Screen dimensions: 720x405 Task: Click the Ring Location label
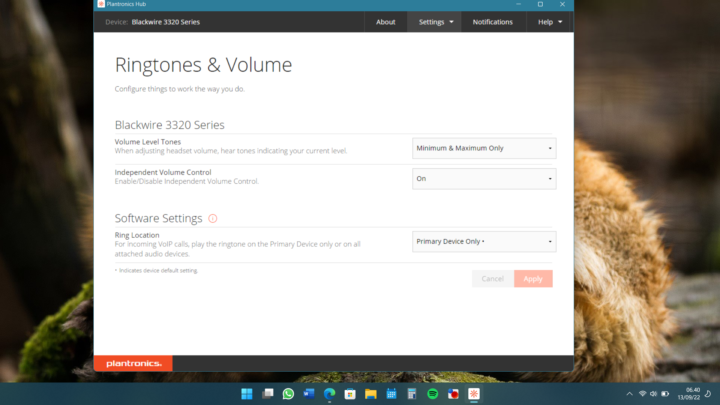137,235
